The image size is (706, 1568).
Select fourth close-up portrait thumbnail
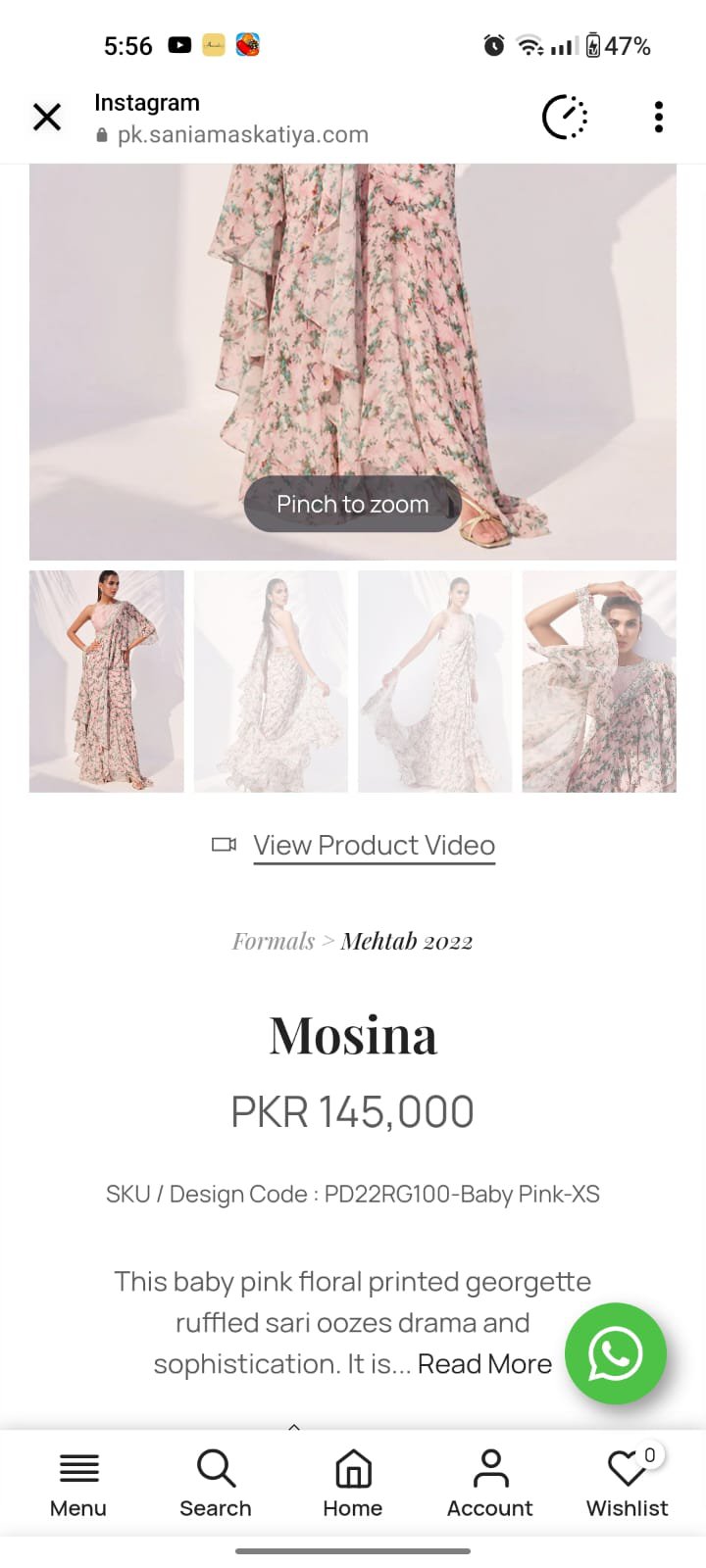[599, 681]
